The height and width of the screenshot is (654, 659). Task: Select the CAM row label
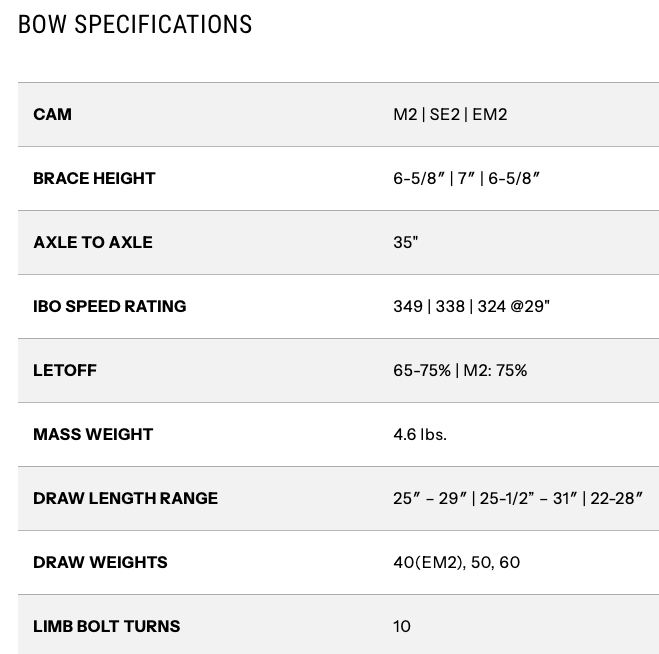coord(52,114)
